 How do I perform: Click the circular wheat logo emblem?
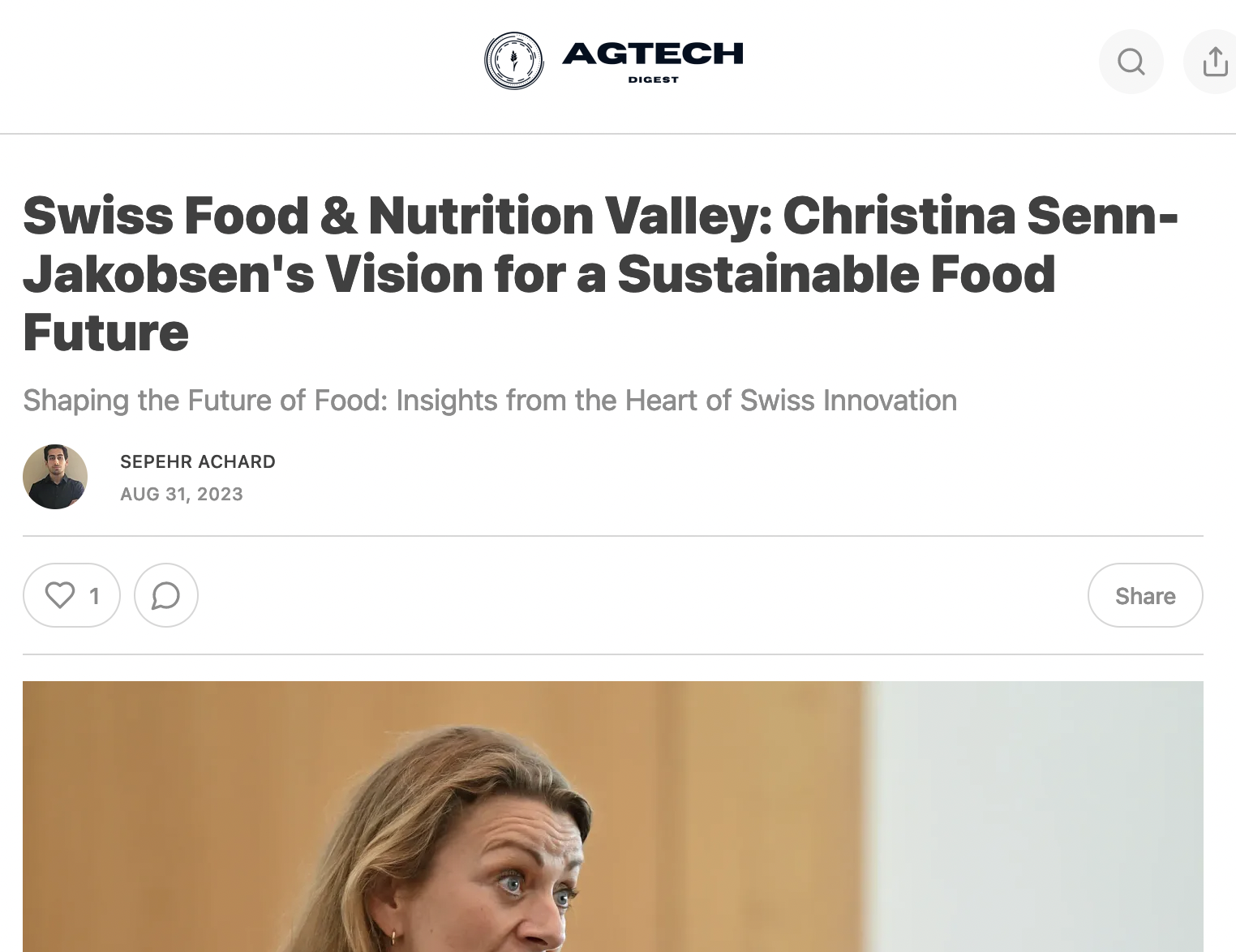[514, 61]
